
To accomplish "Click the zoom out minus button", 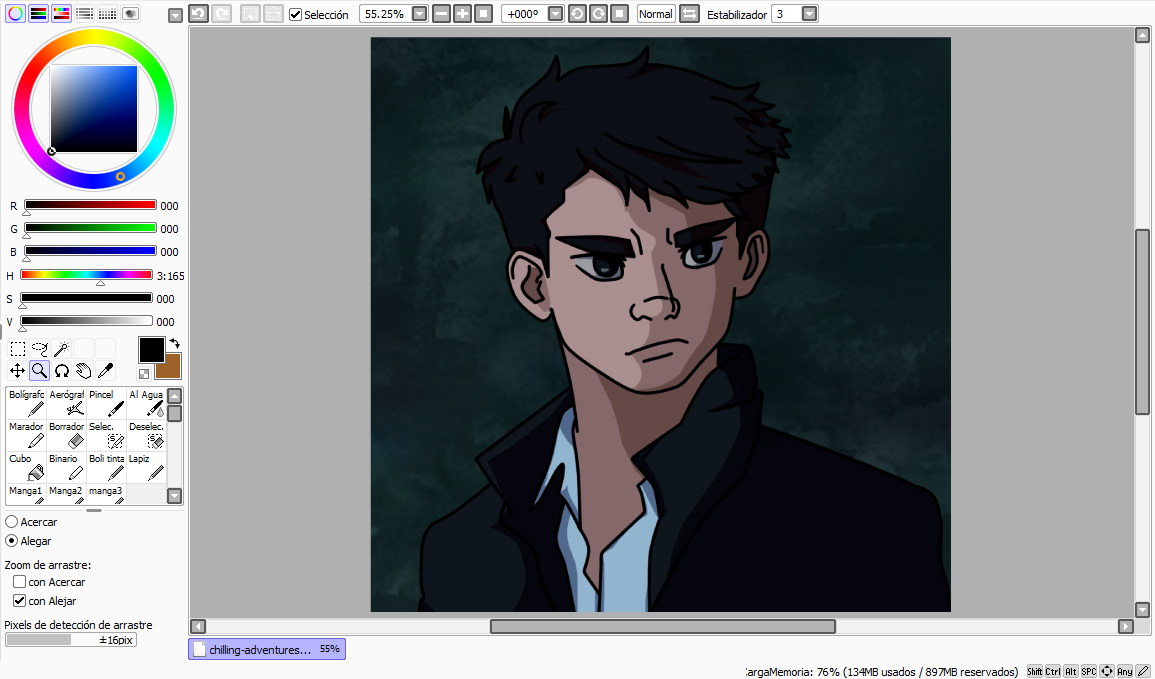I will click(441, 14).
